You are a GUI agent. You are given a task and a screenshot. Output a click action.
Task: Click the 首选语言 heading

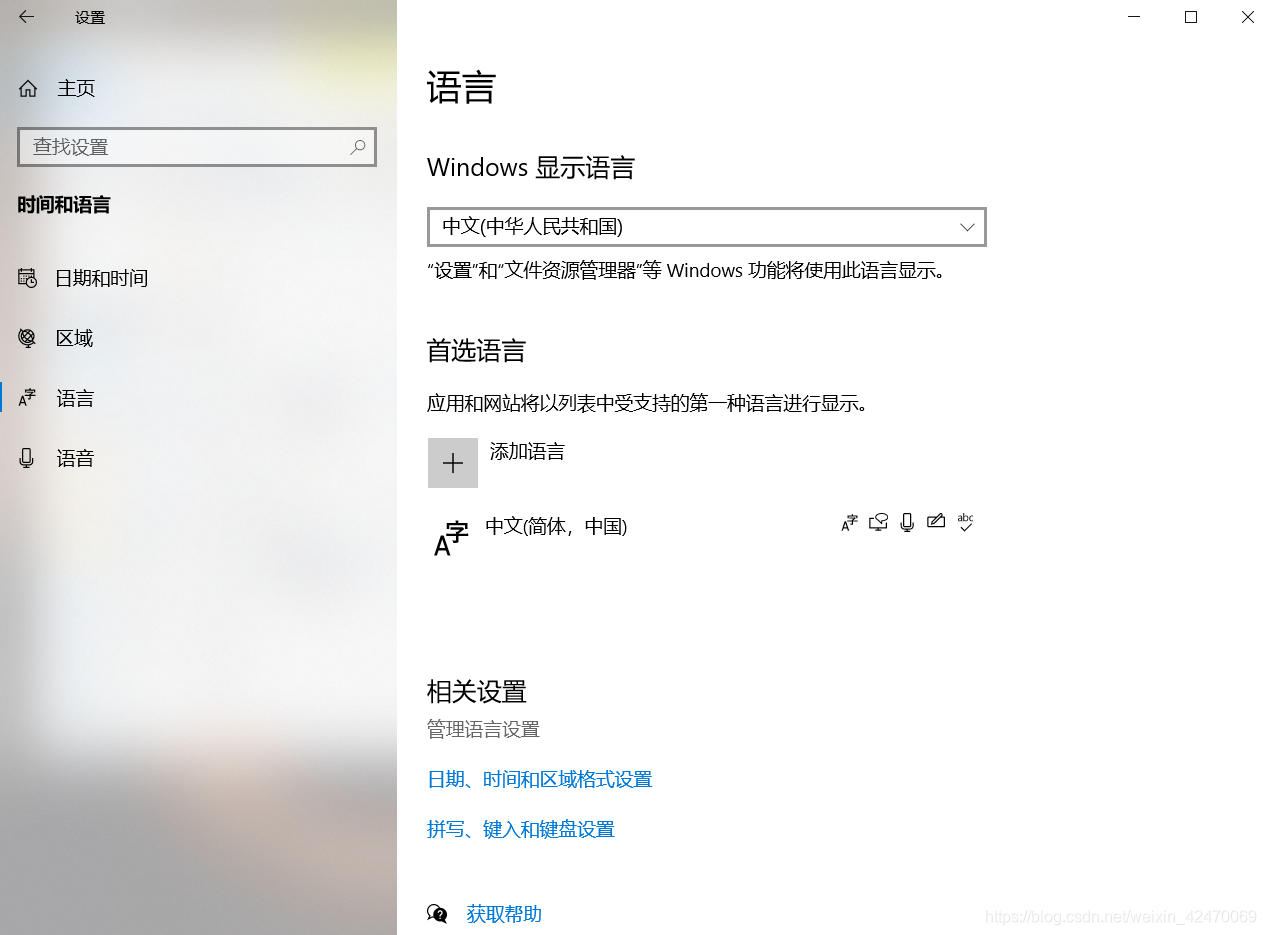(x=476, y=351)
